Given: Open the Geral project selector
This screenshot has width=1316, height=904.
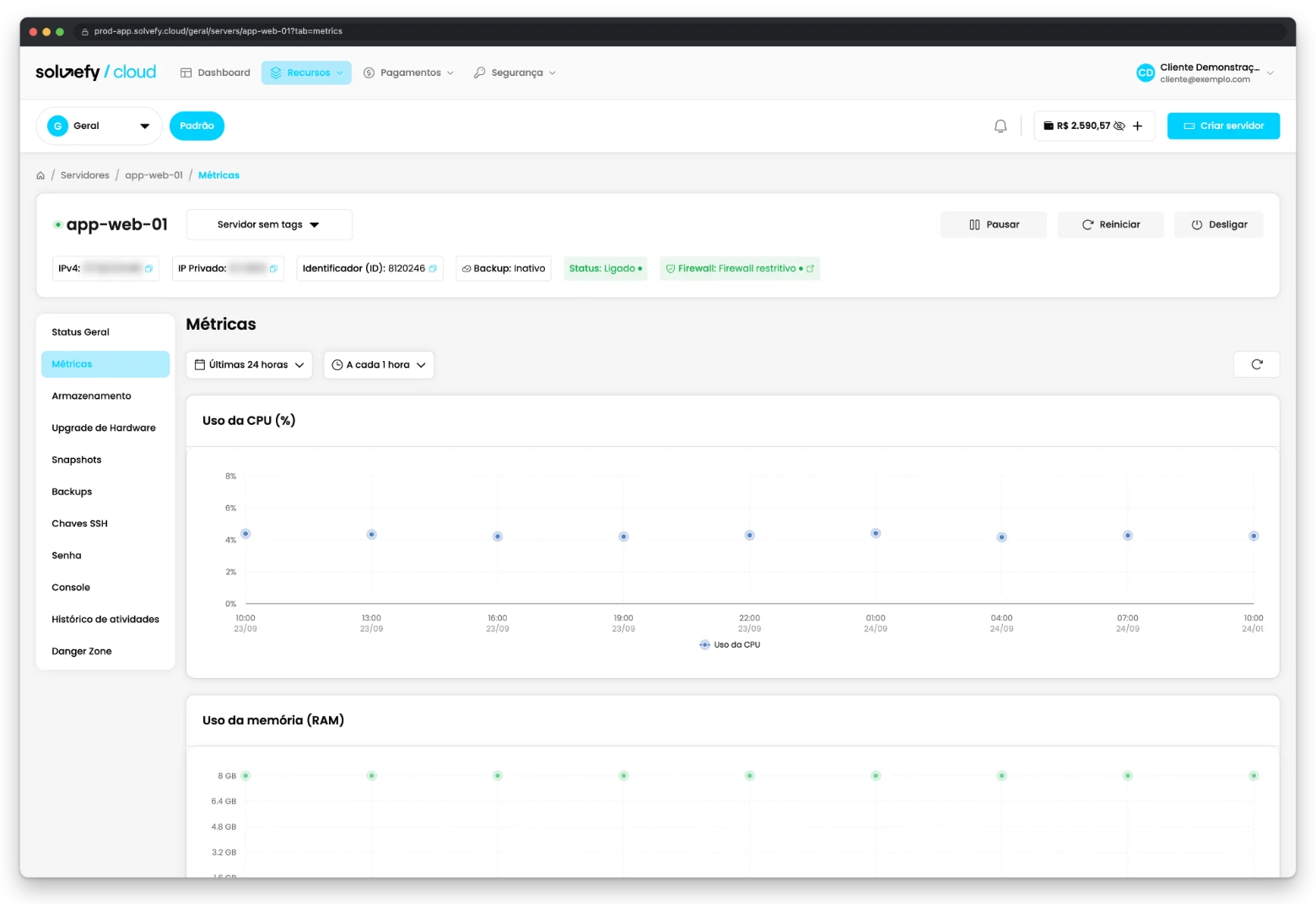Looking at the screenshot, I should point(99,126).
